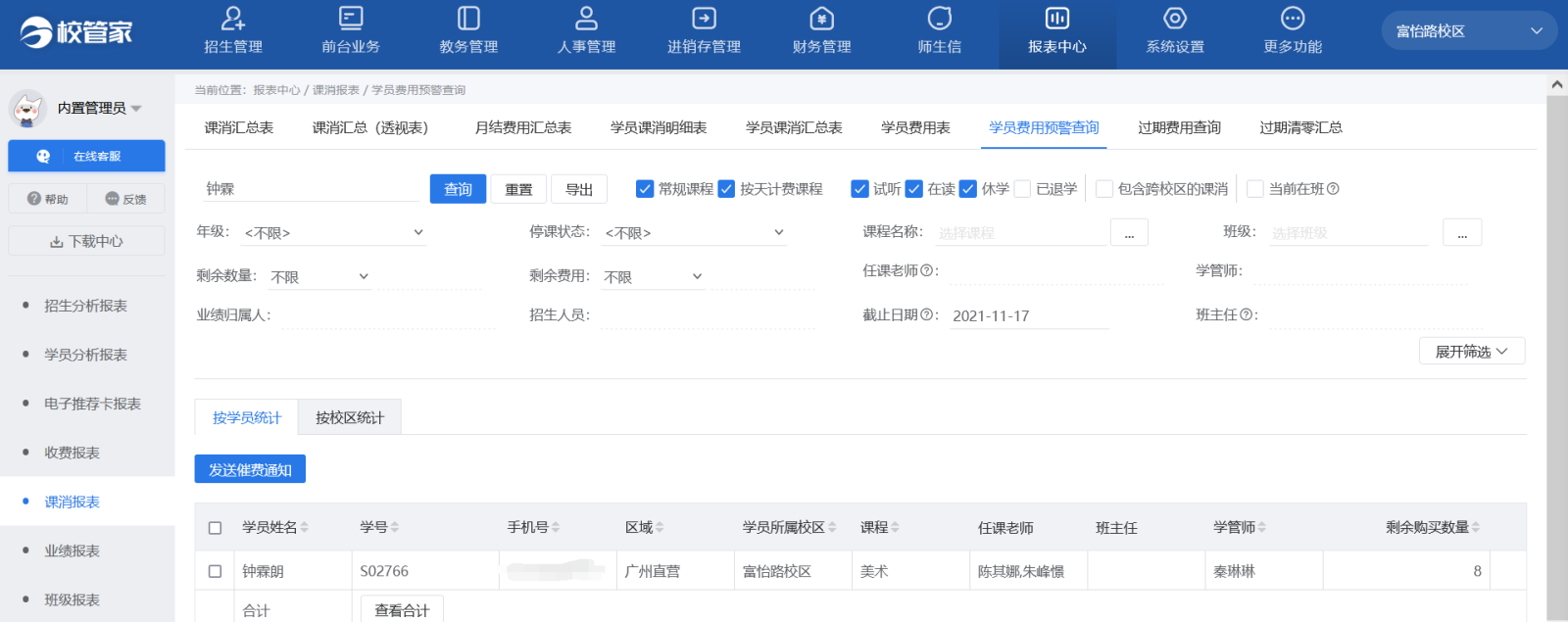Click the 重置 button
Screen dimensions: 1568x622
coord(518,189)
